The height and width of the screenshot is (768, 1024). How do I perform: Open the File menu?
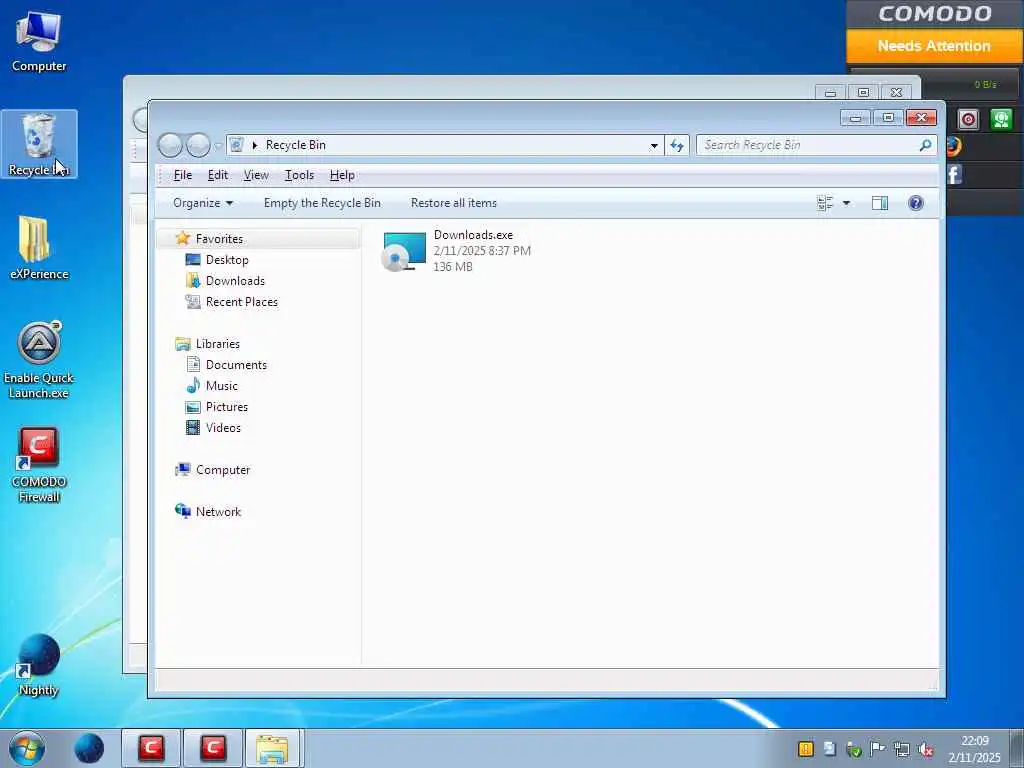(x=183, y=175)
